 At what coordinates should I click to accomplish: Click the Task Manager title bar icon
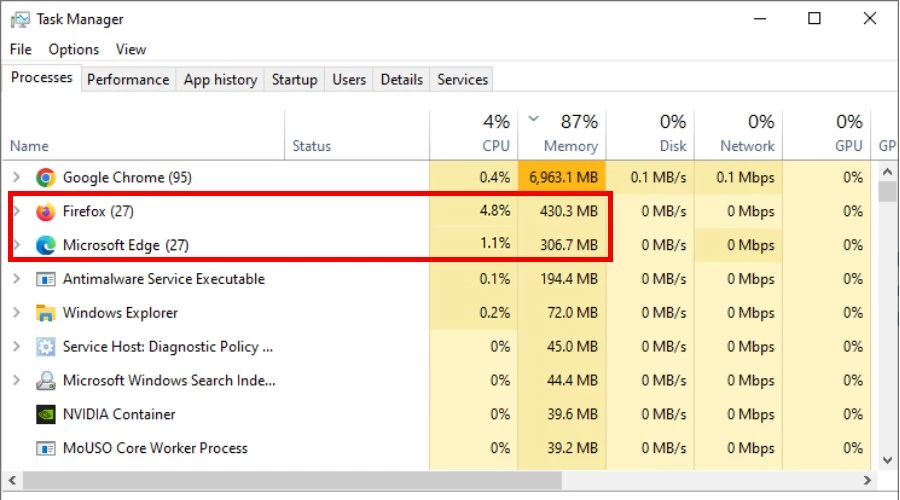pos(18,18)
